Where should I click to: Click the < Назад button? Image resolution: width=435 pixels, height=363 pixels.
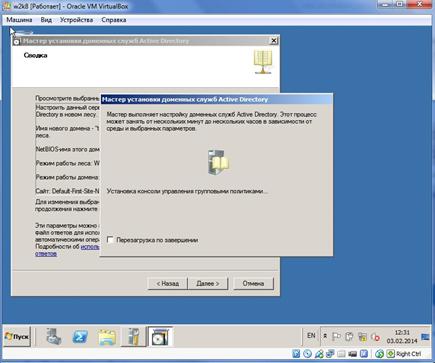168,283
